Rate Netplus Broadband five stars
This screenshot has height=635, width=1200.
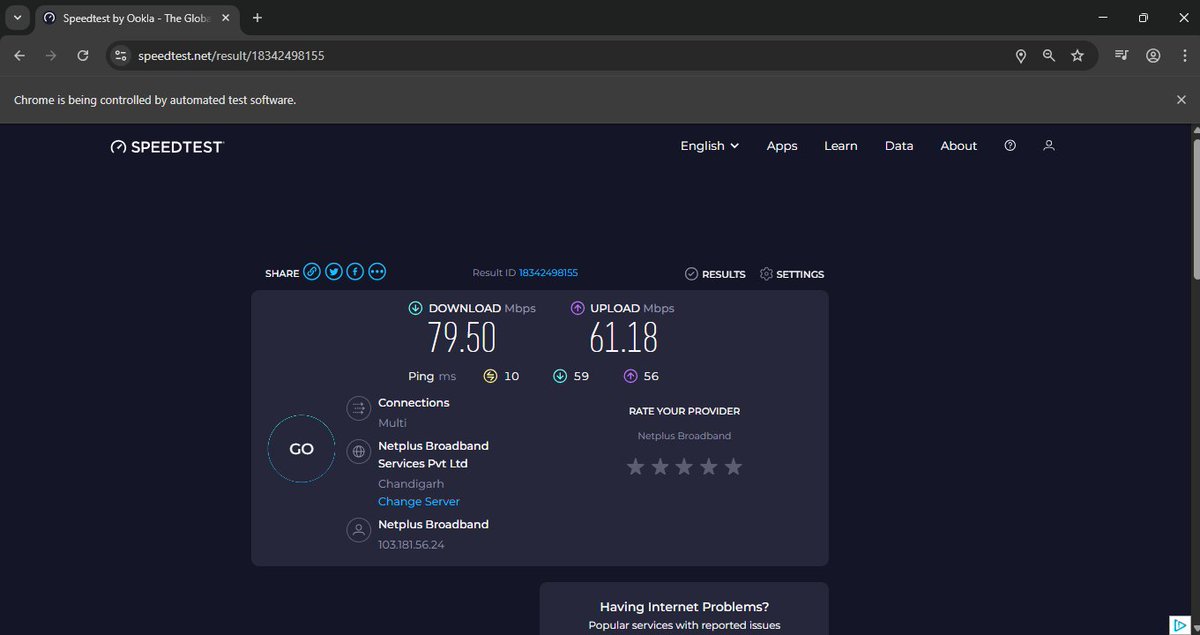click(732, 466)
